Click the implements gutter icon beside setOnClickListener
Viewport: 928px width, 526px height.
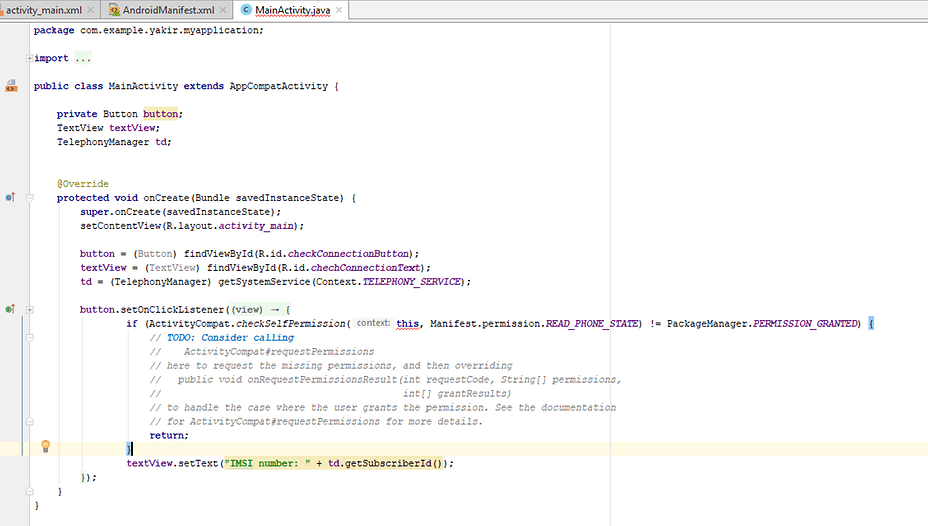(x=10, y=309)
